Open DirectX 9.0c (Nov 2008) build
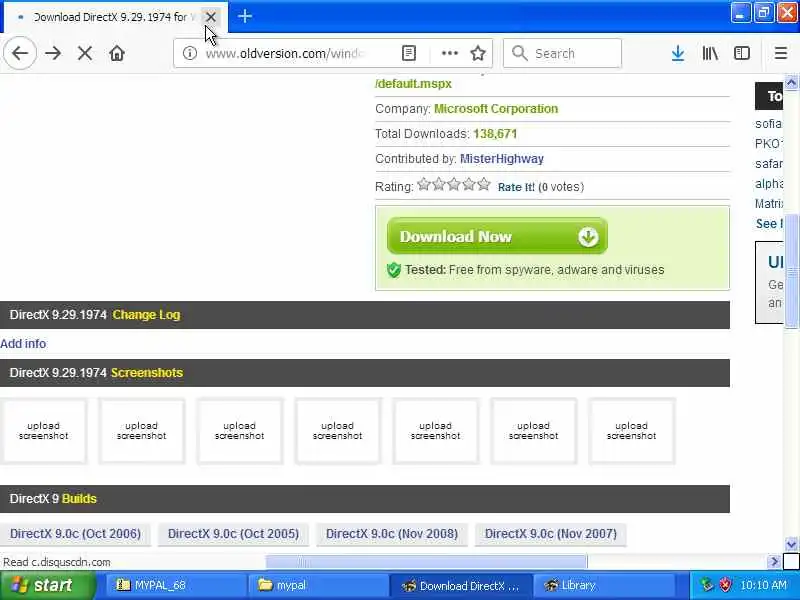The height and width of the screenshot is (600, 800). [391, 534]
